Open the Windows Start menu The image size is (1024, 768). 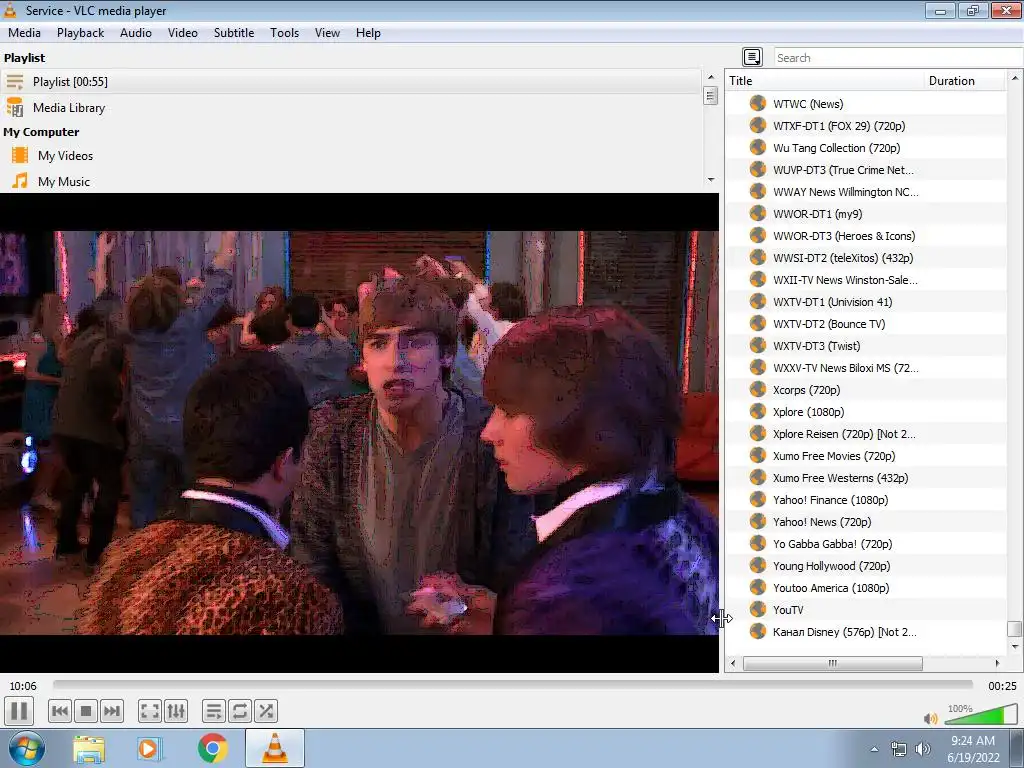[26, 748]
